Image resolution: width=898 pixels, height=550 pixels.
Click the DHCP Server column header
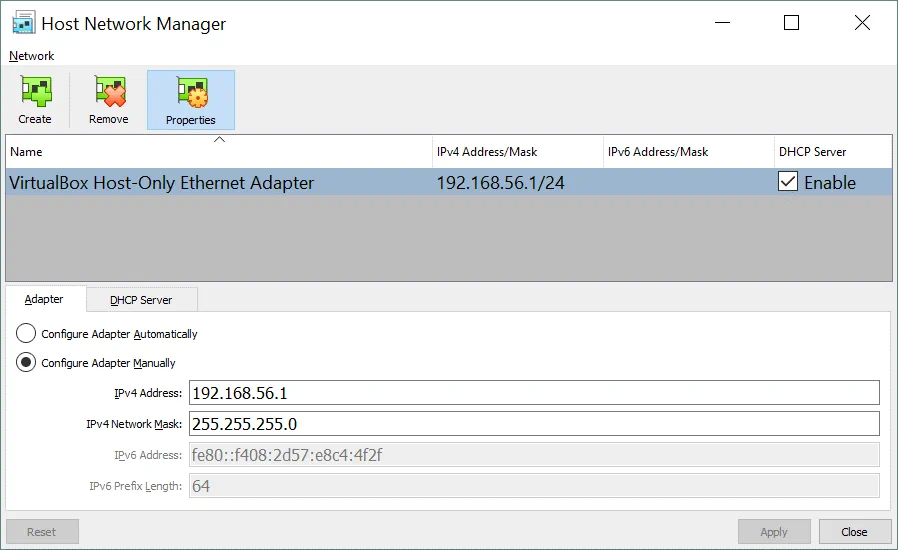pyautogui.click(x=812, y=152)
